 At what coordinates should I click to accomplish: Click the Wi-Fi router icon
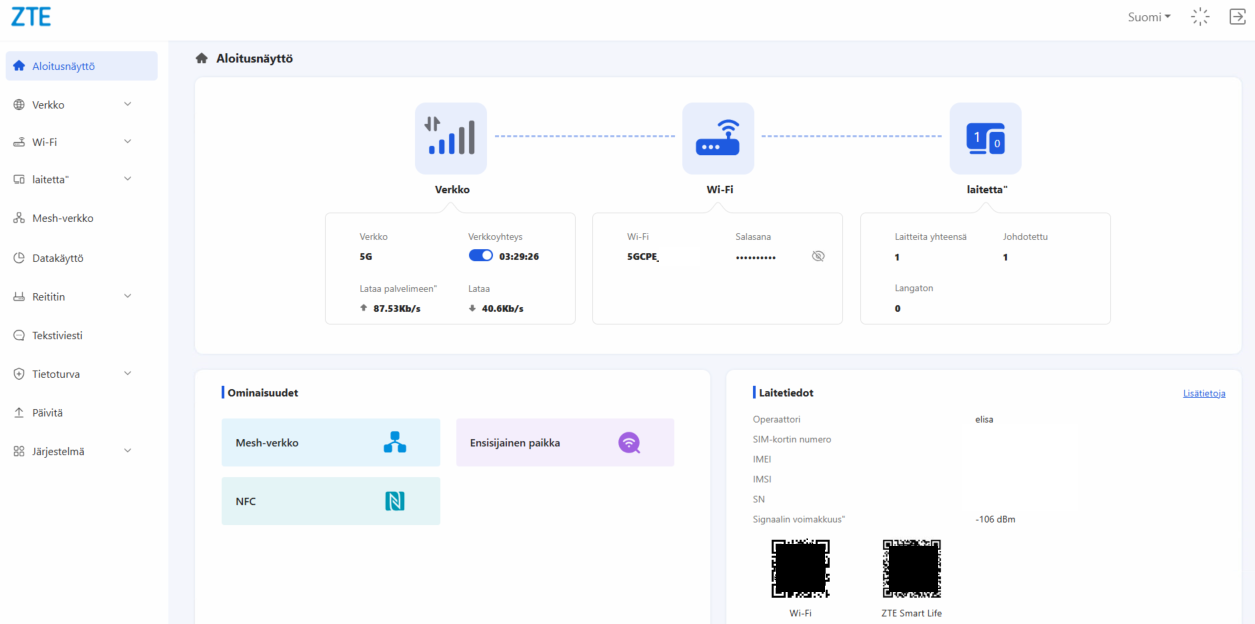pyautogui.click(x=718, y=138)
